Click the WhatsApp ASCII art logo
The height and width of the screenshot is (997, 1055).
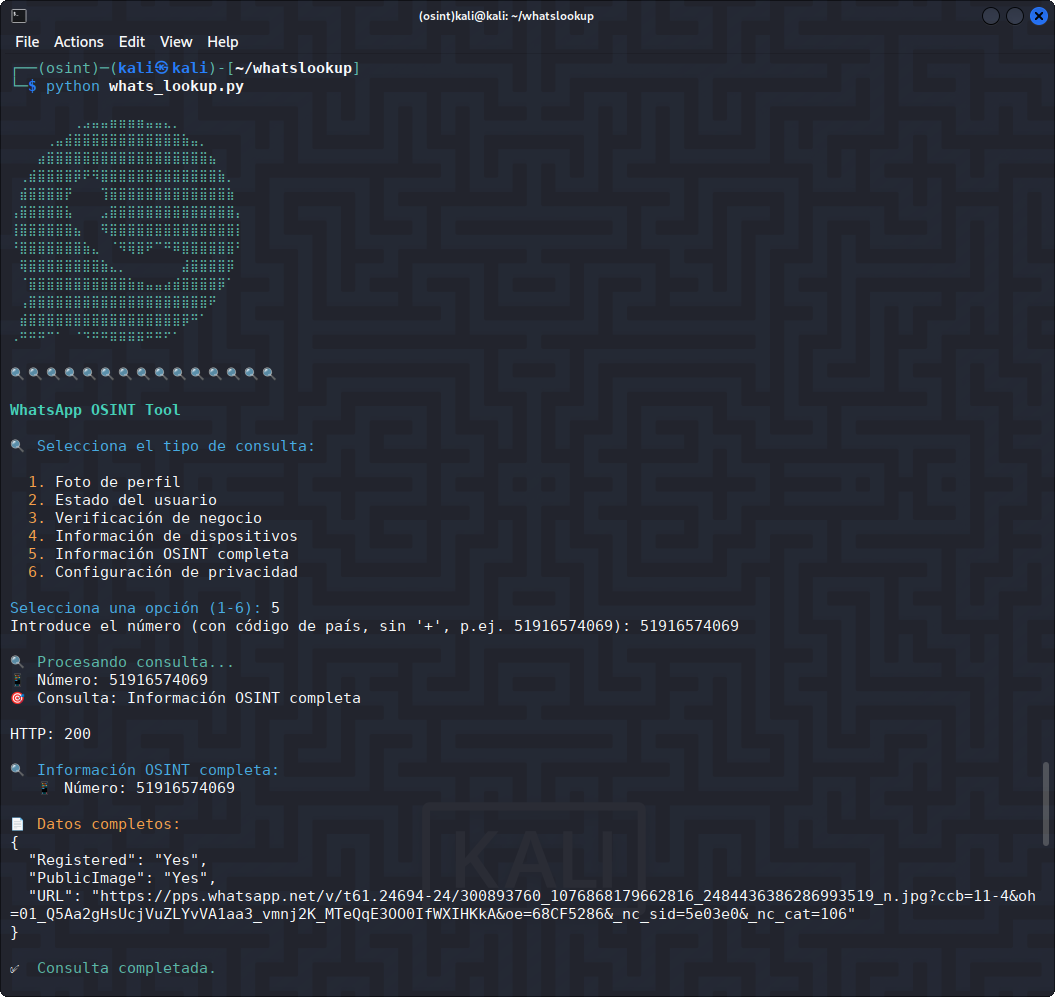(126, 231)
